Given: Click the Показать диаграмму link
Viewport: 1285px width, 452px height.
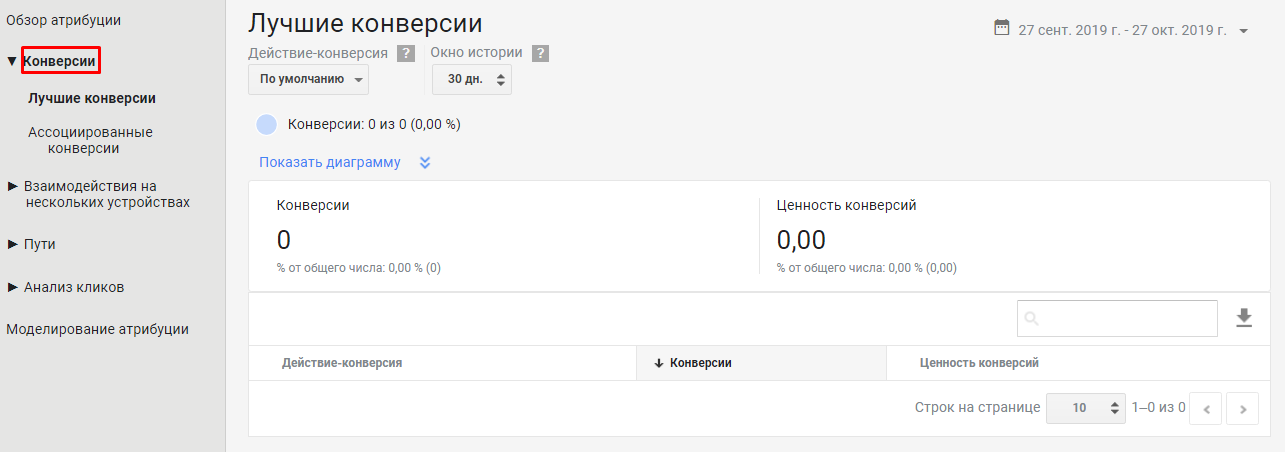Looking at the screenshot, I should 329,162.
